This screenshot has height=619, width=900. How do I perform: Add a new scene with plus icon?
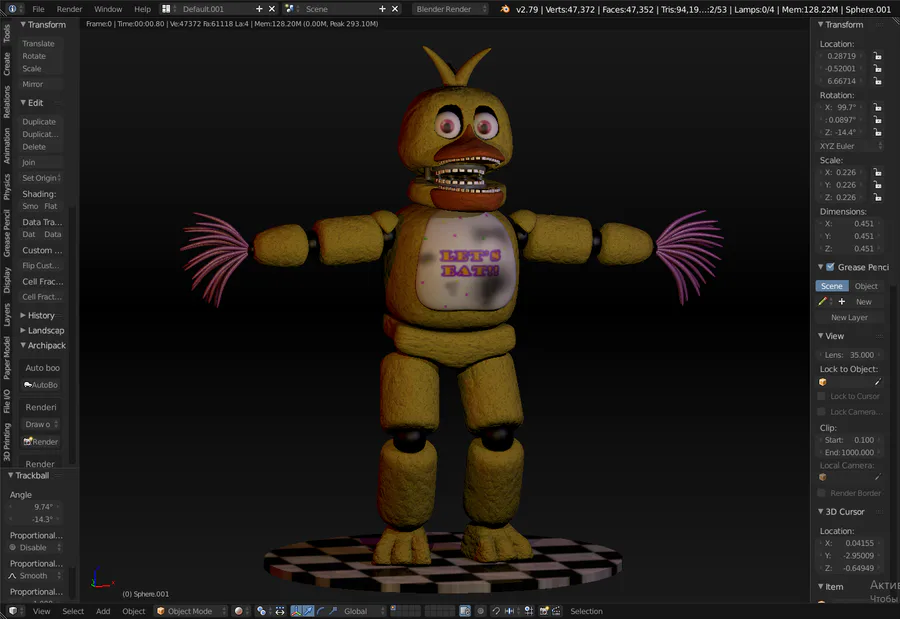(382, 9)
